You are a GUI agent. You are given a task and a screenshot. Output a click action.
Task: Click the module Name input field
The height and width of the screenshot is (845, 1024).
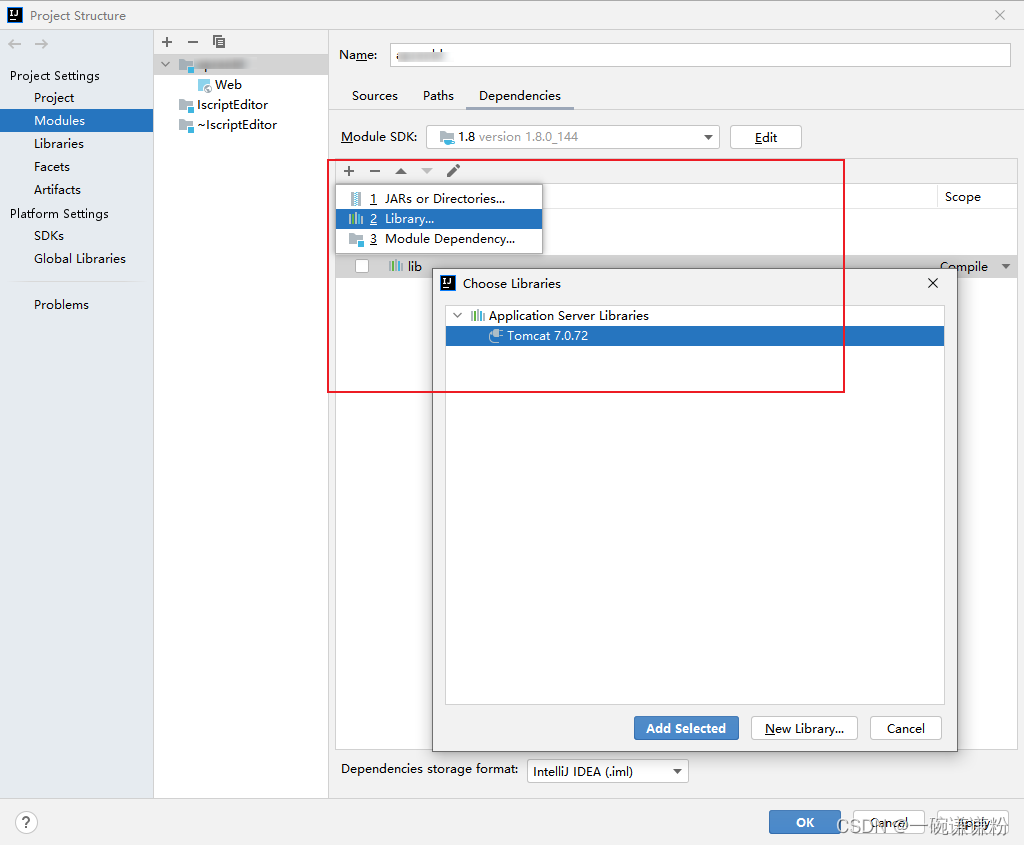(700, 55)
